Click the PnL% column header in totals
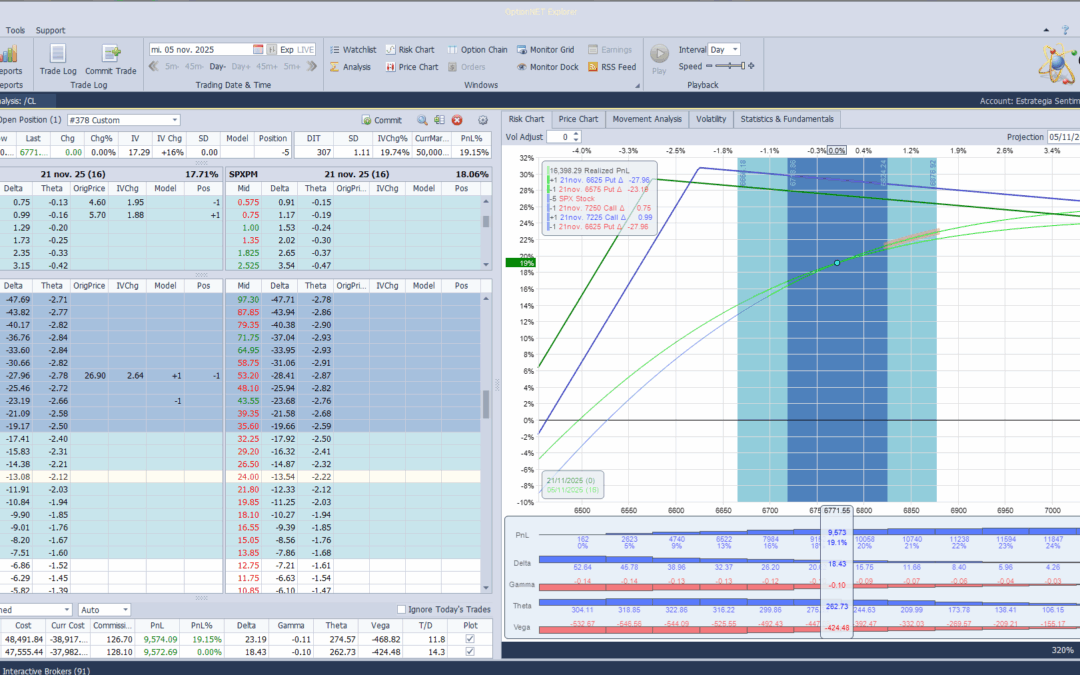This screenshot has height=675, width=1080. pos(201,625)
